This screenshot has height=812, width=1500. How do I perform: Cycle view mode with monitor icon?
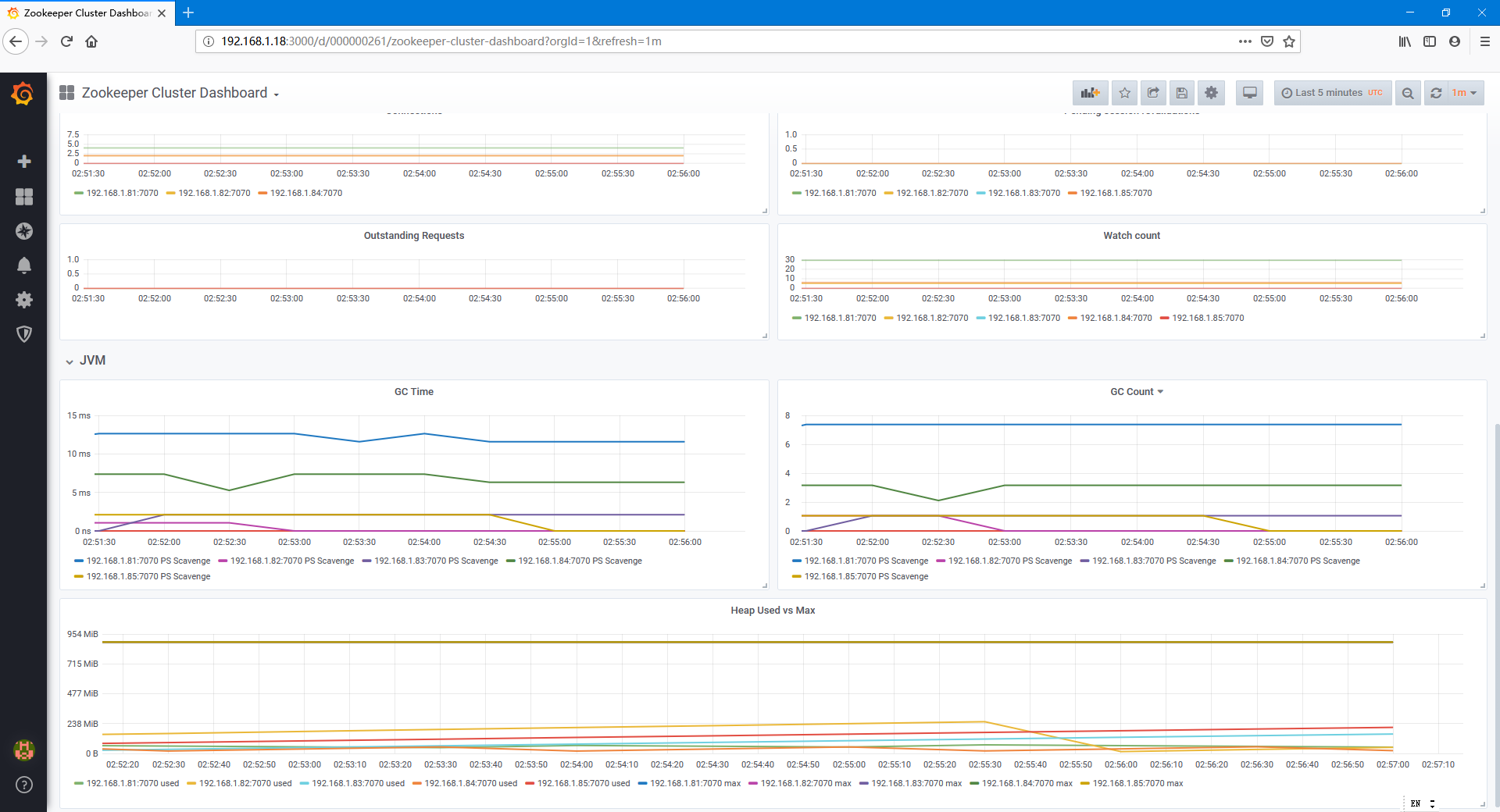point(1250,93)
